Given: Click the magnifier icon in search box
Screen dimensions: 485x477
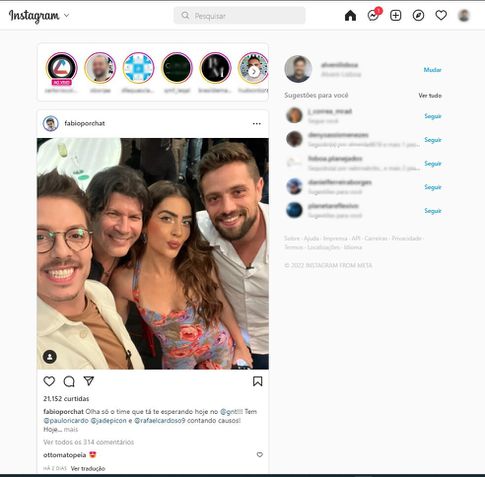Looking at the screenshot, I should pos(185,15).
